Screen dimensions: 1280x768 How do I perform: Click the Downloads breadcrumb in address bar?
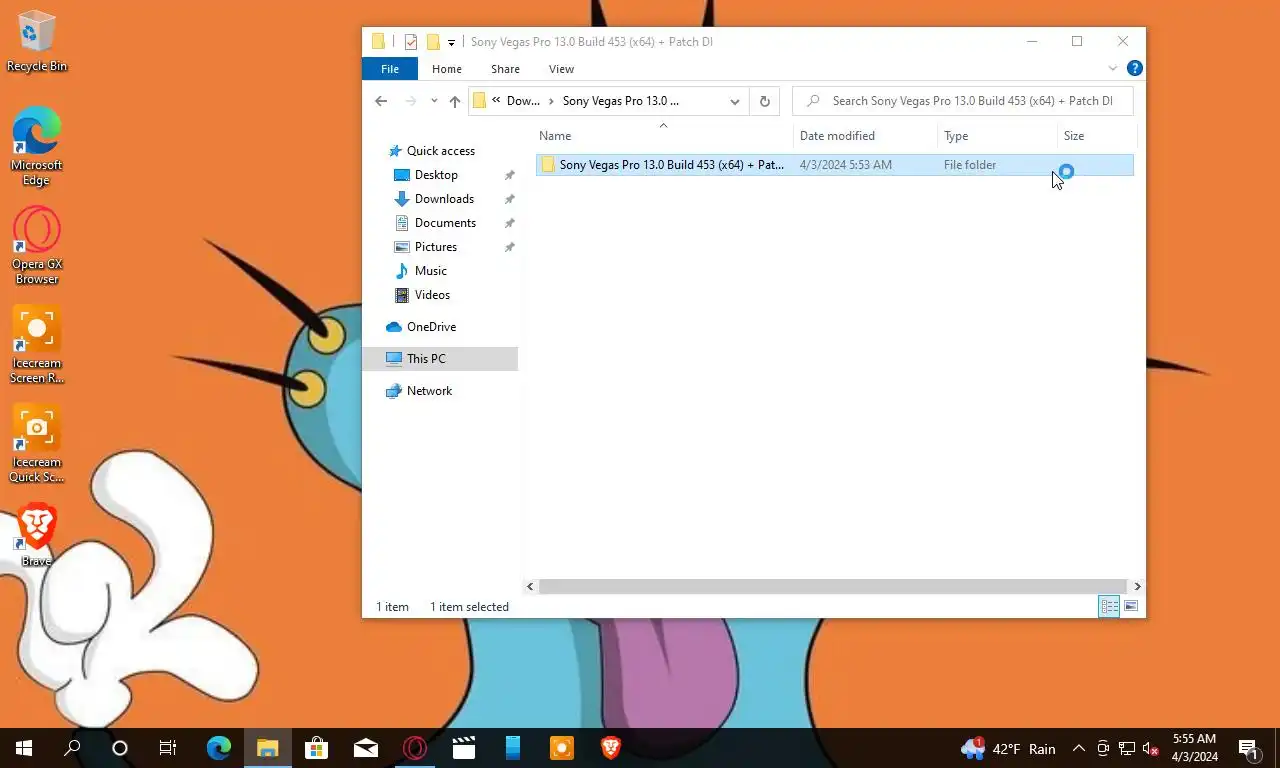pos(523,101)
